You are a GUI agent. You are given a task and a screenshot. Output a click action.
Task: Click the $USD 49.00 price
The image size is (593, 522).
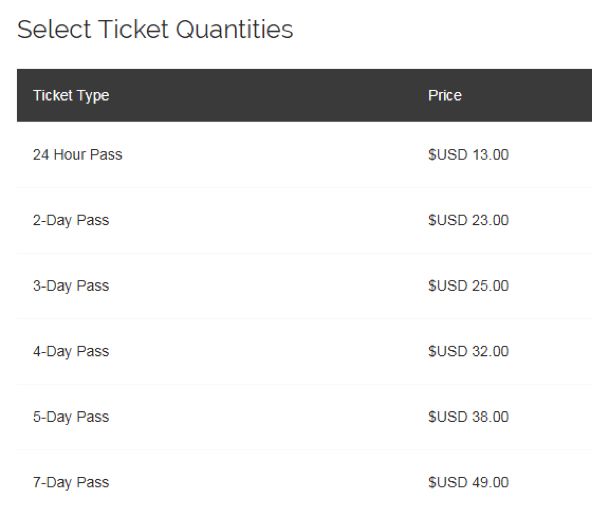(x=468, y=482)
